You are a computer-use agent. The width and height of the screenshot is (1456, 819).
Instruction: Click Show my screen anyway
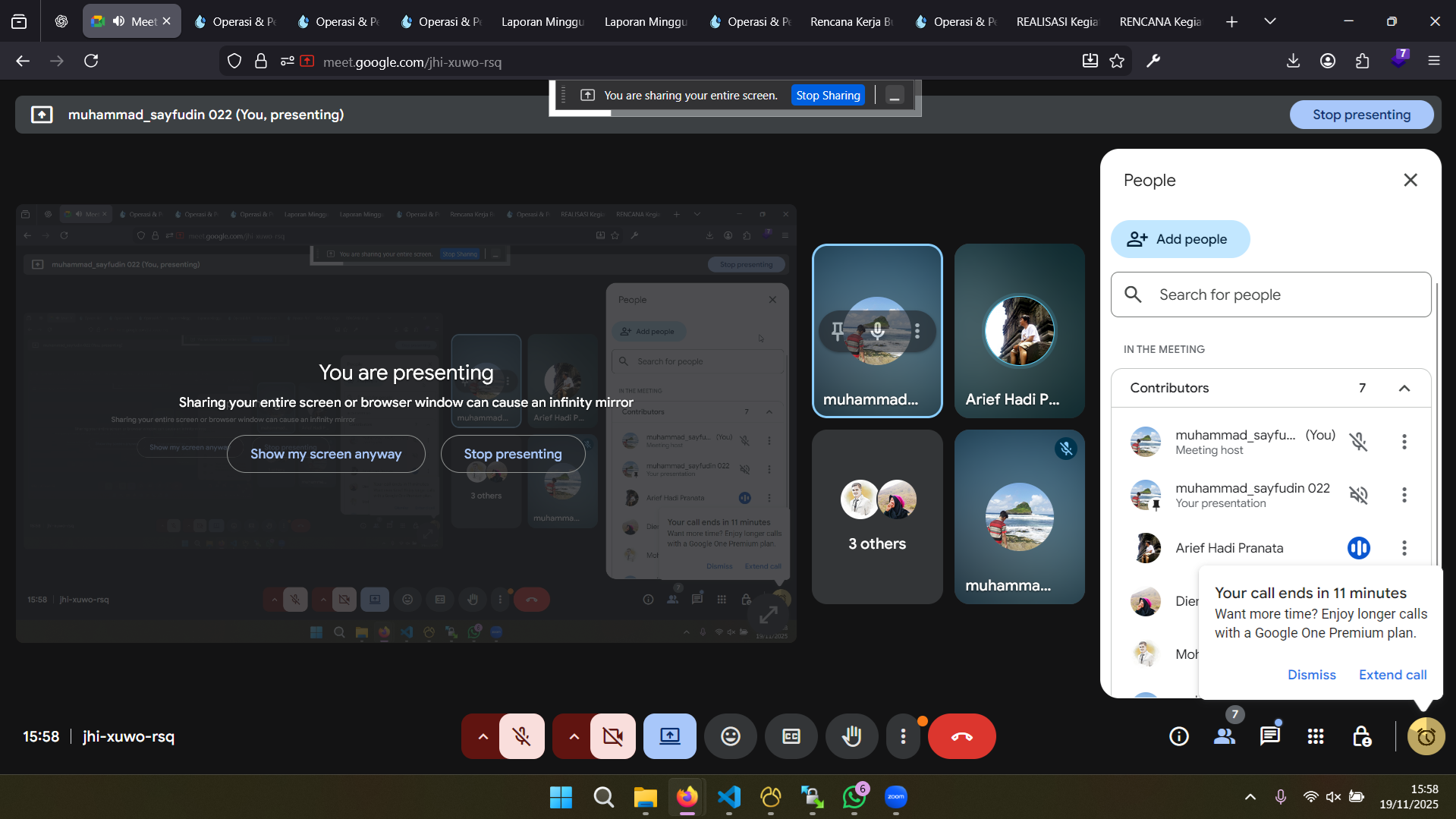pos(325,454)
